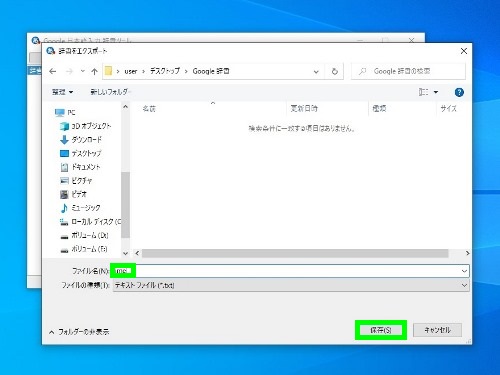Open ドキュメント in the sidebar
The width and height of the screenshot is (500, 375).
point(80,167)
